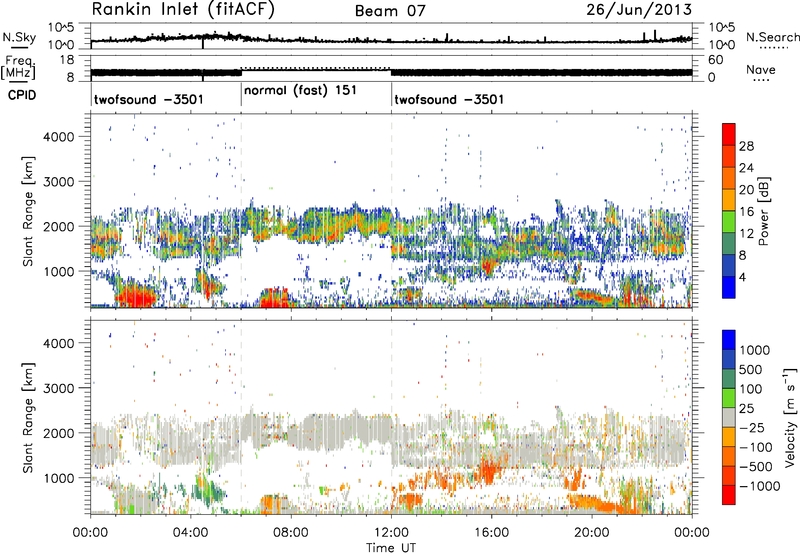This screenshot has width=800, height=554.
Task: Click the date '26/Jun/2013'
Action: pyautogui.click(x=639, y=10)
